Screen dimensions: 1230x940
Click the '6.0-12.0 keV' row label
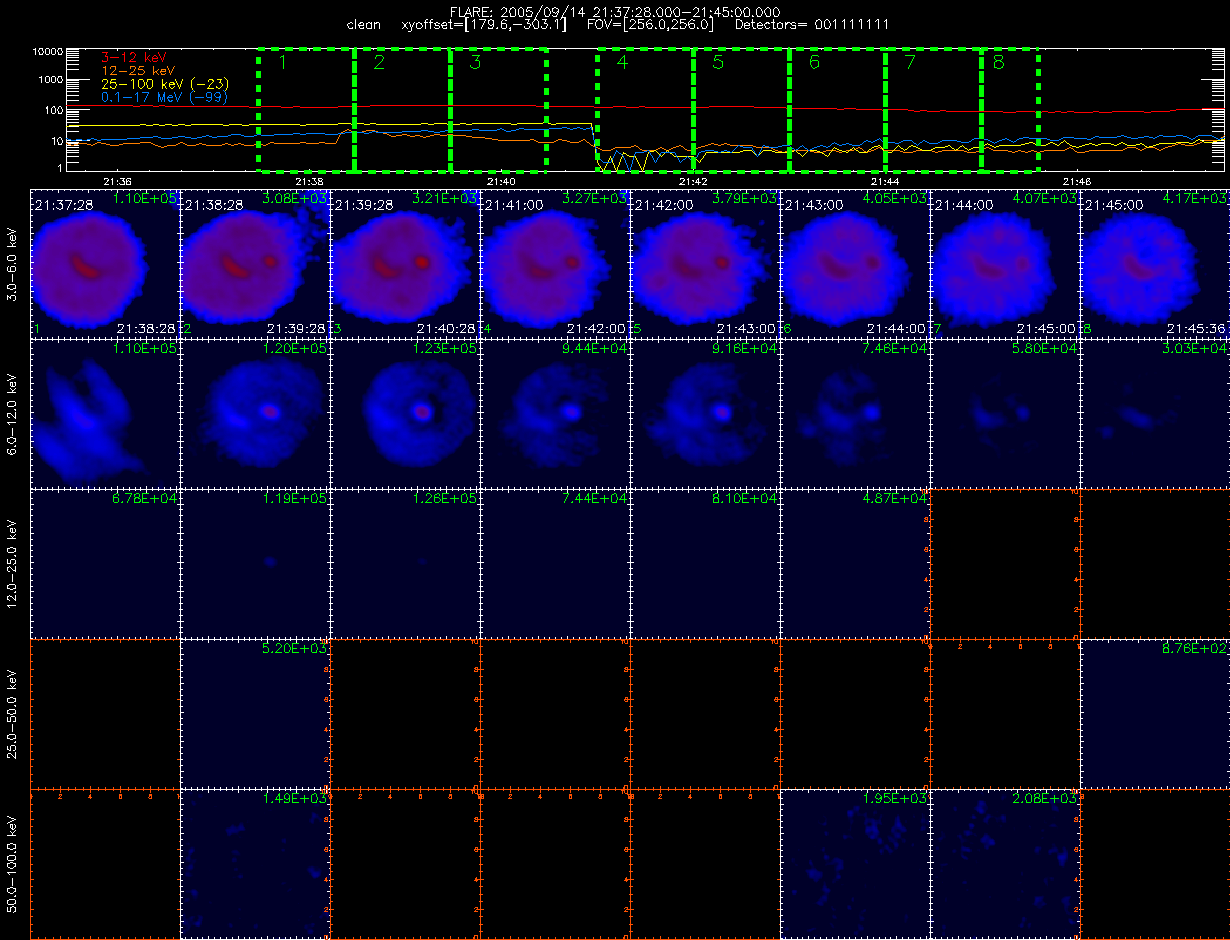13,413
